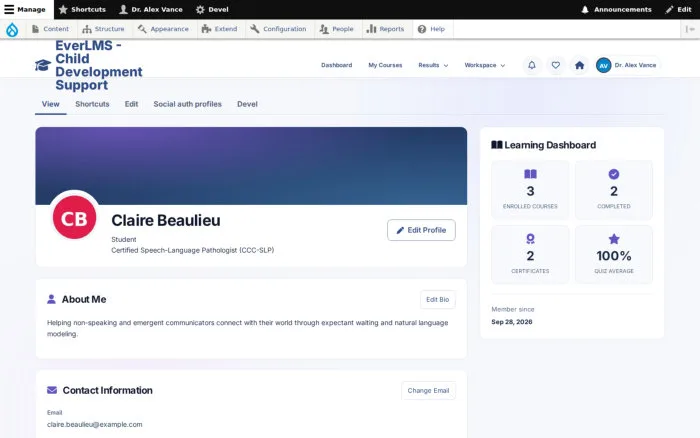This screenshot has height=438, width=700.
Task: Open the Configuration admin menu
Action: pyautogui.click(x=278, y=29)
